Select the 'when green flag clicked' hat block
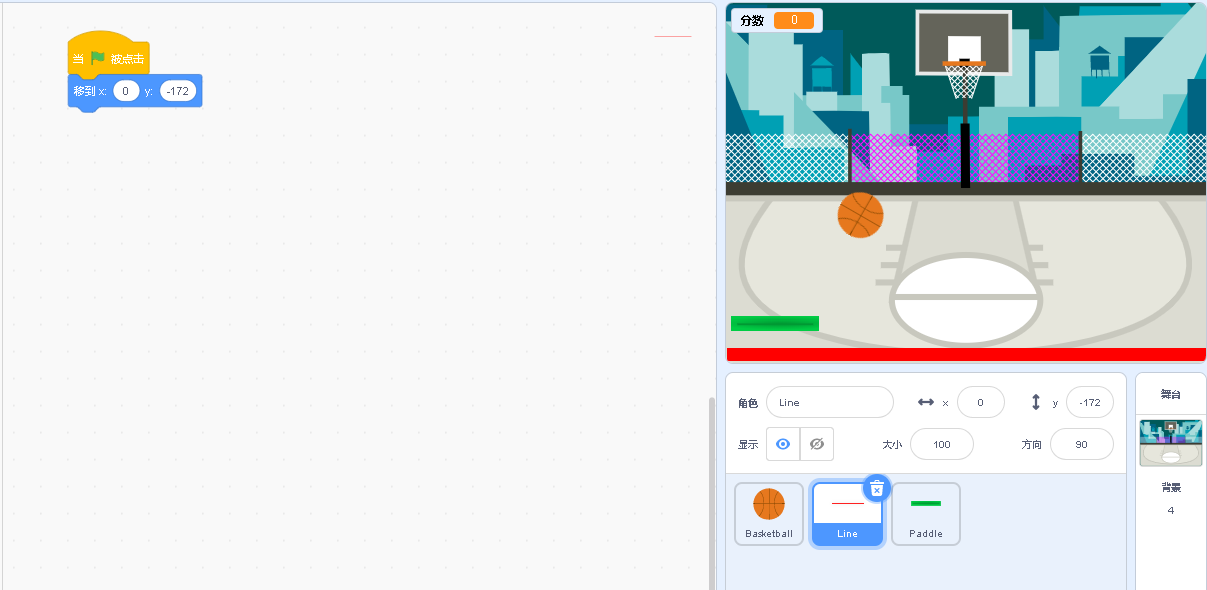The width and height of the screenshot is (1207, 590). point(108,55)
